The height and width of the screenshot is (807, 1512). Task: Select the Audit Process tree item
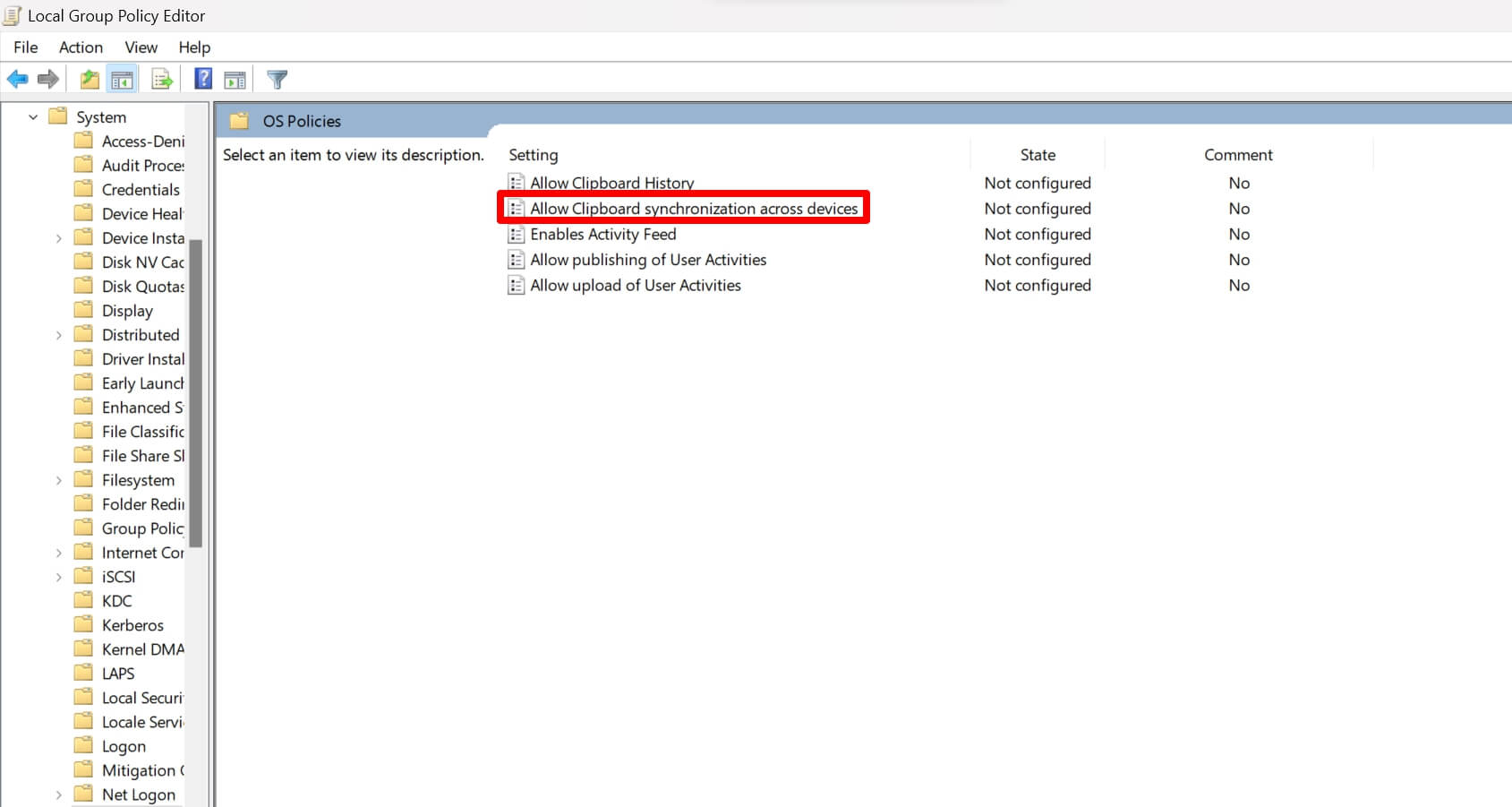pos(143,165)
